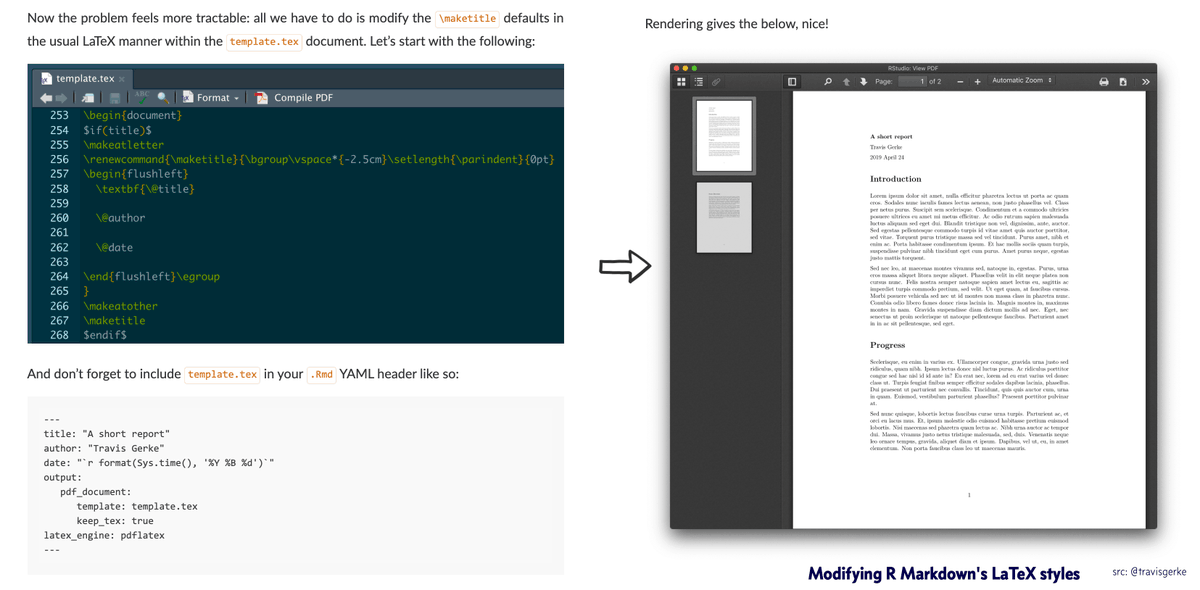The height and width of the screenshot is (590, 1200).
Task: Click the 'latex_engine: pdflatex' YAML line
Action: pyautogui.click(x=104, y=535)
